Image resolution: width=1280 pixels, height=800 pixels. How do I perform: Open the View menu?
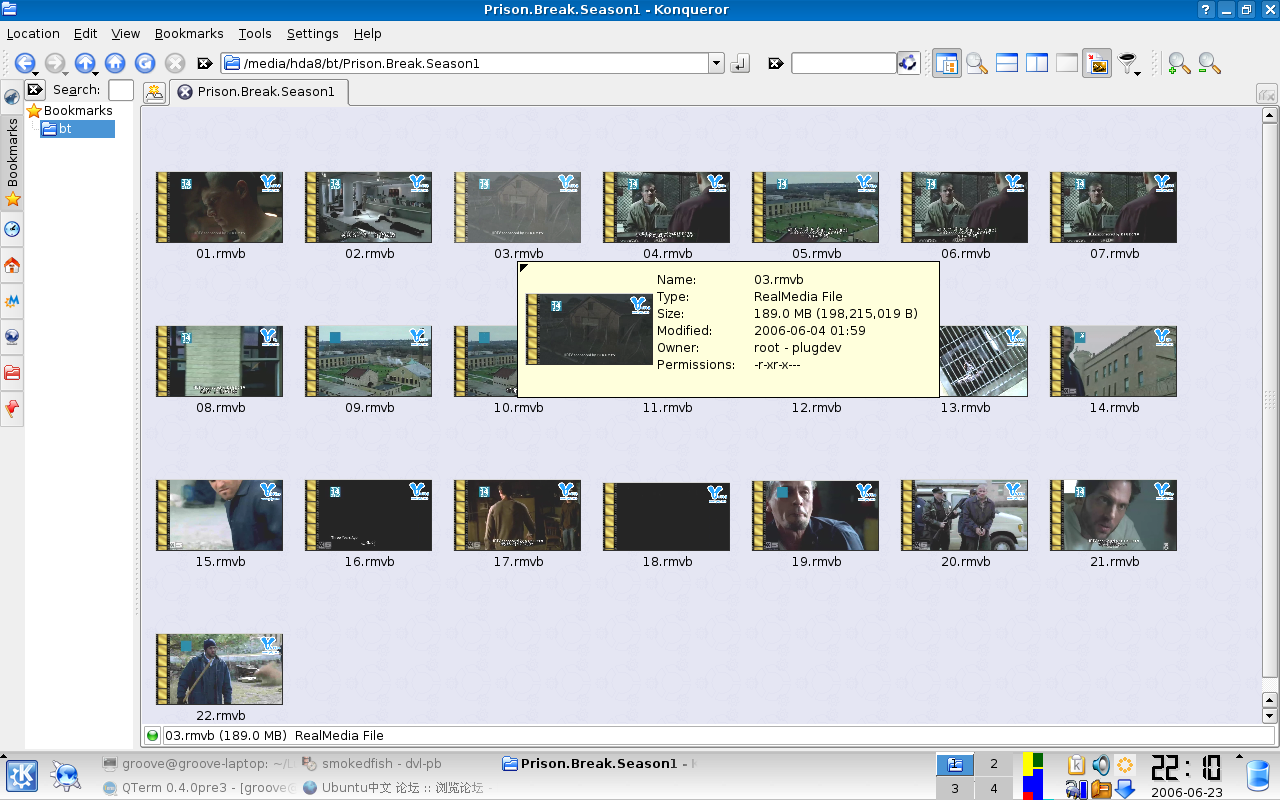tap(125, 33)
